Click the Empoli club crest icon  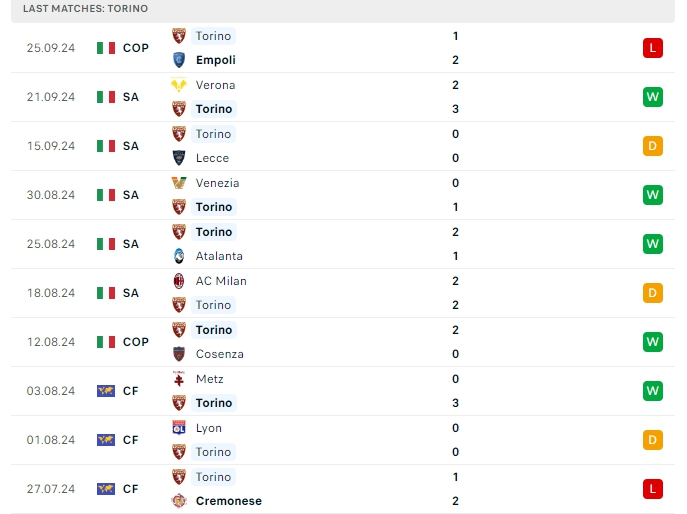pyautogui.click(x=179, y=60)
